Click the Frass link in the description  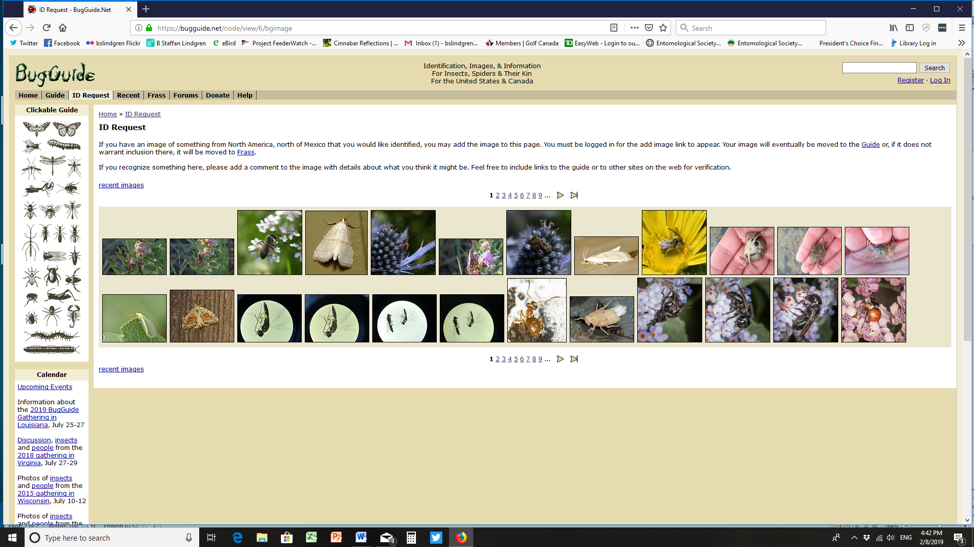tap(245, 152)
